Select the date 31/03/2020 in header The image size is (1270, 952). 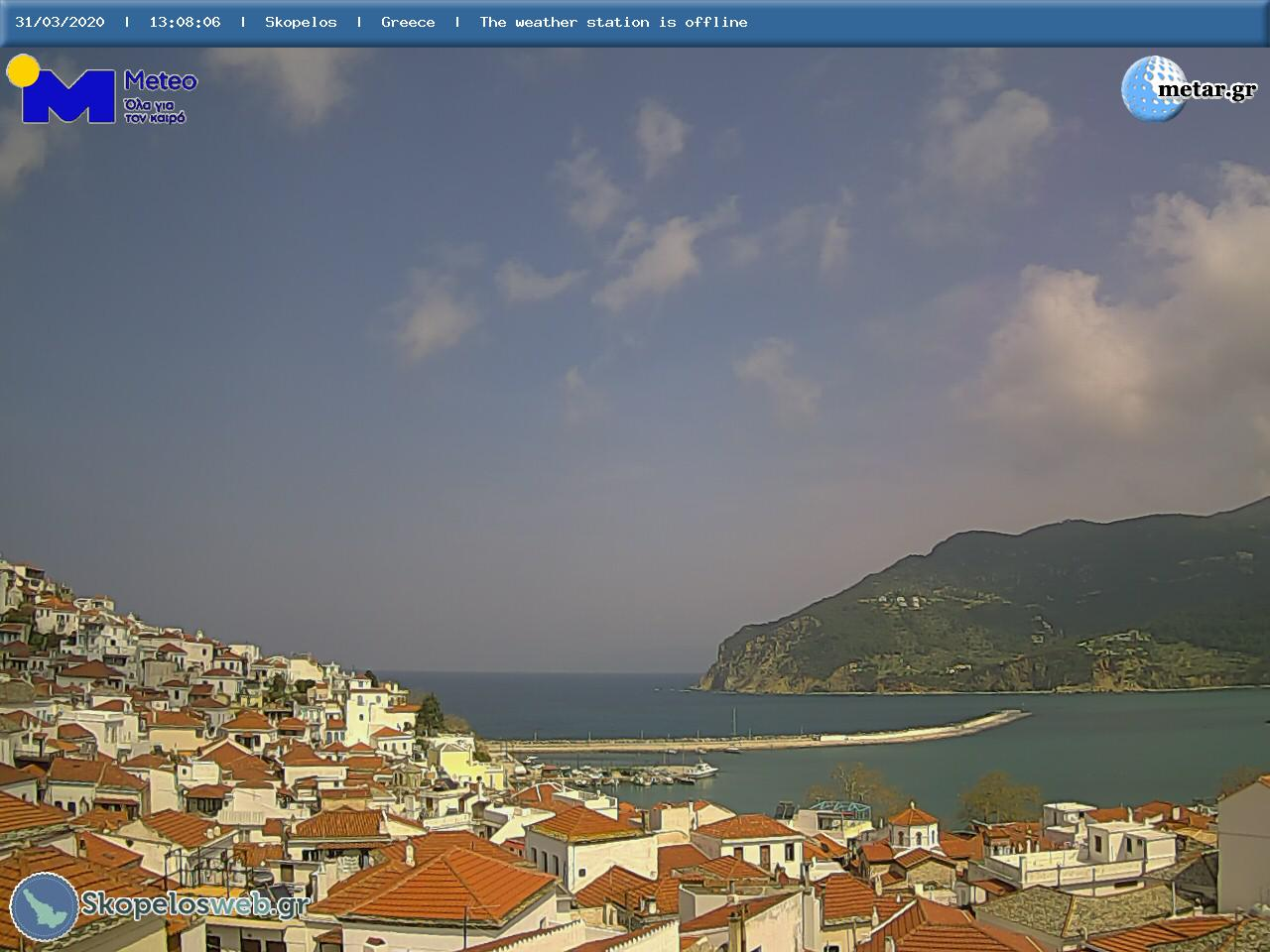tap(60, 22)
